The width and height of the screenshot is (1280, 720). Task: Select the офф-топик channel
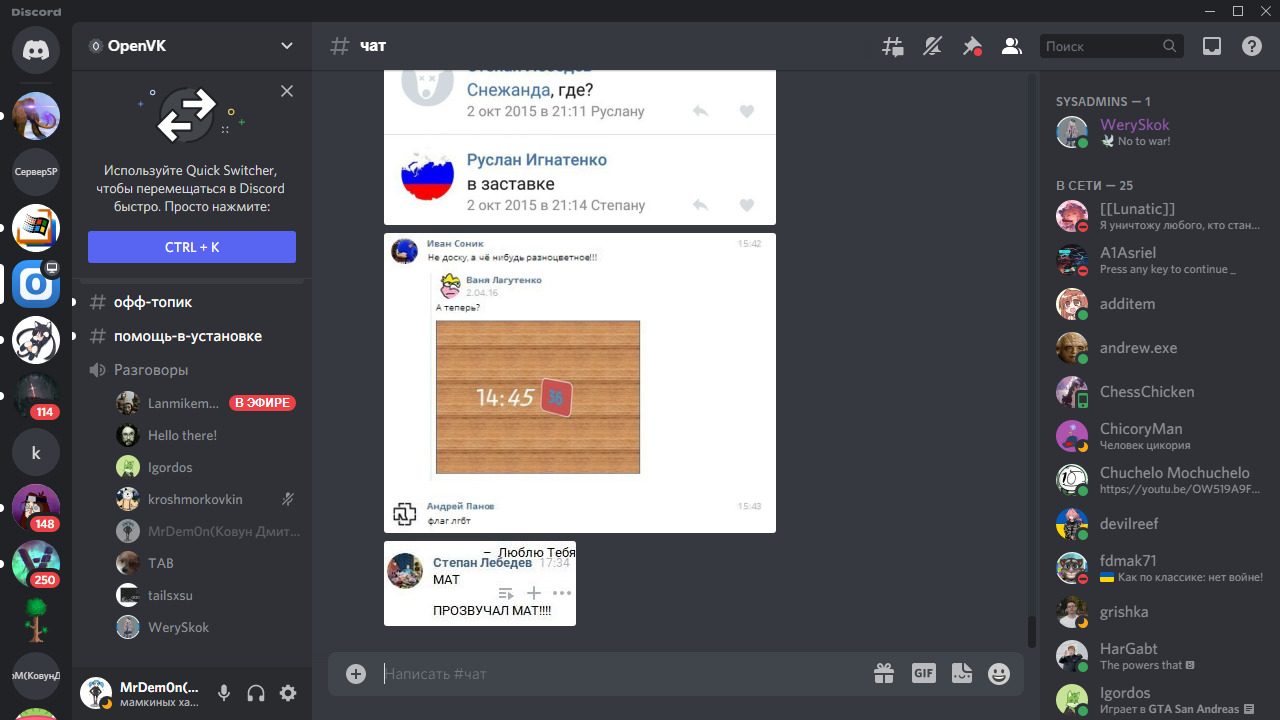tap(152, 302)
